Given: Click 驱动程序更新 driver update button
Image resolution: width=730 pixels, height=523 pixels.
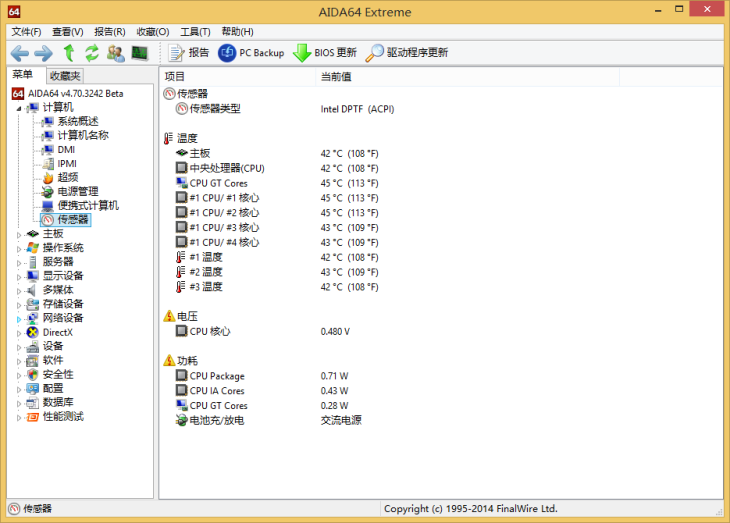Looking at the screenshot, I should coord(406,53).
